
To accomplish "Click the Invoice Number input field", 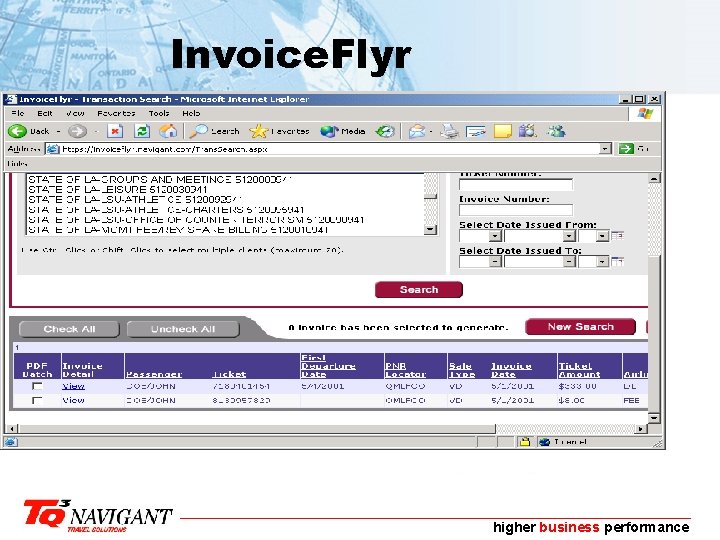I will pyautogui.click(x=516, y=210).
